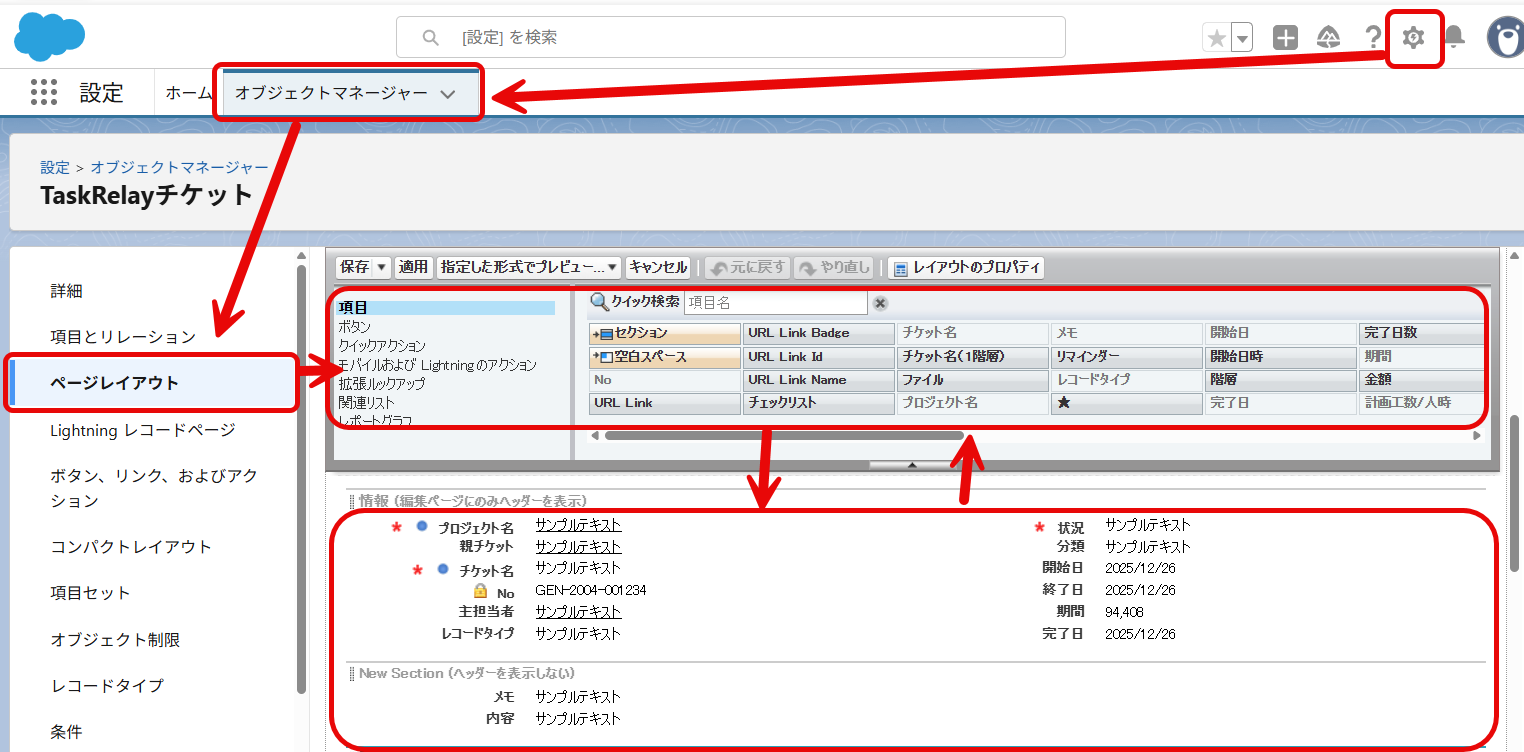Click the ★ palette field
1524x752 pixels.
click(1127, 403)
